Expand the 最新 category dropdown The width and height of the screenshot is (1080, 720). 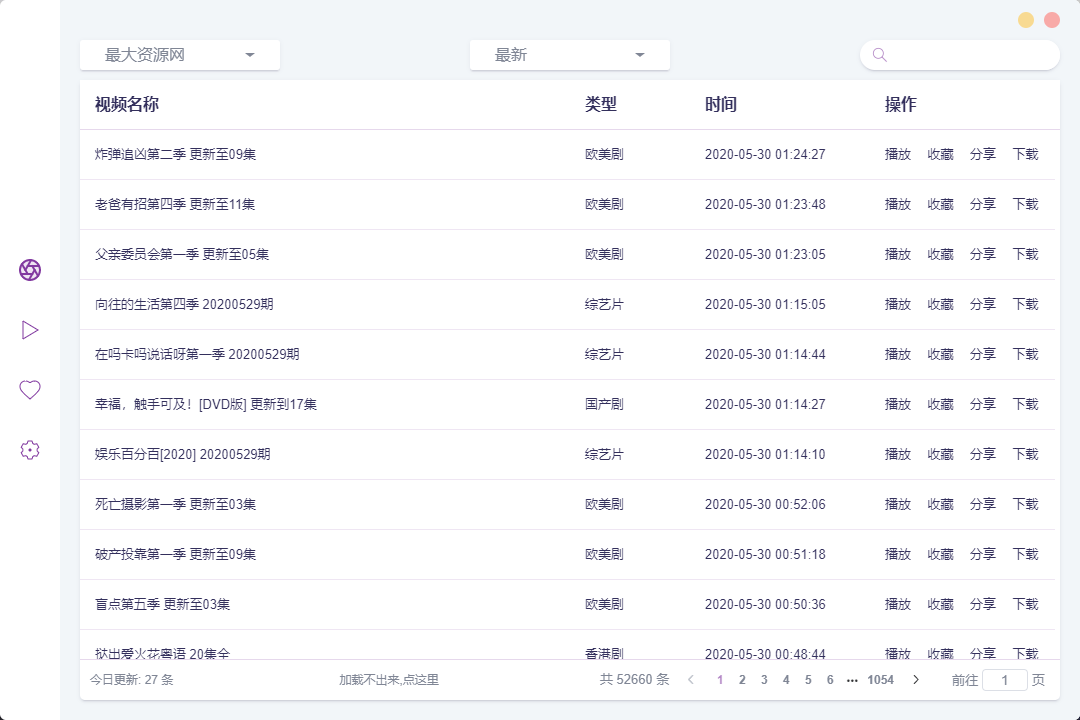click(570, 55)
